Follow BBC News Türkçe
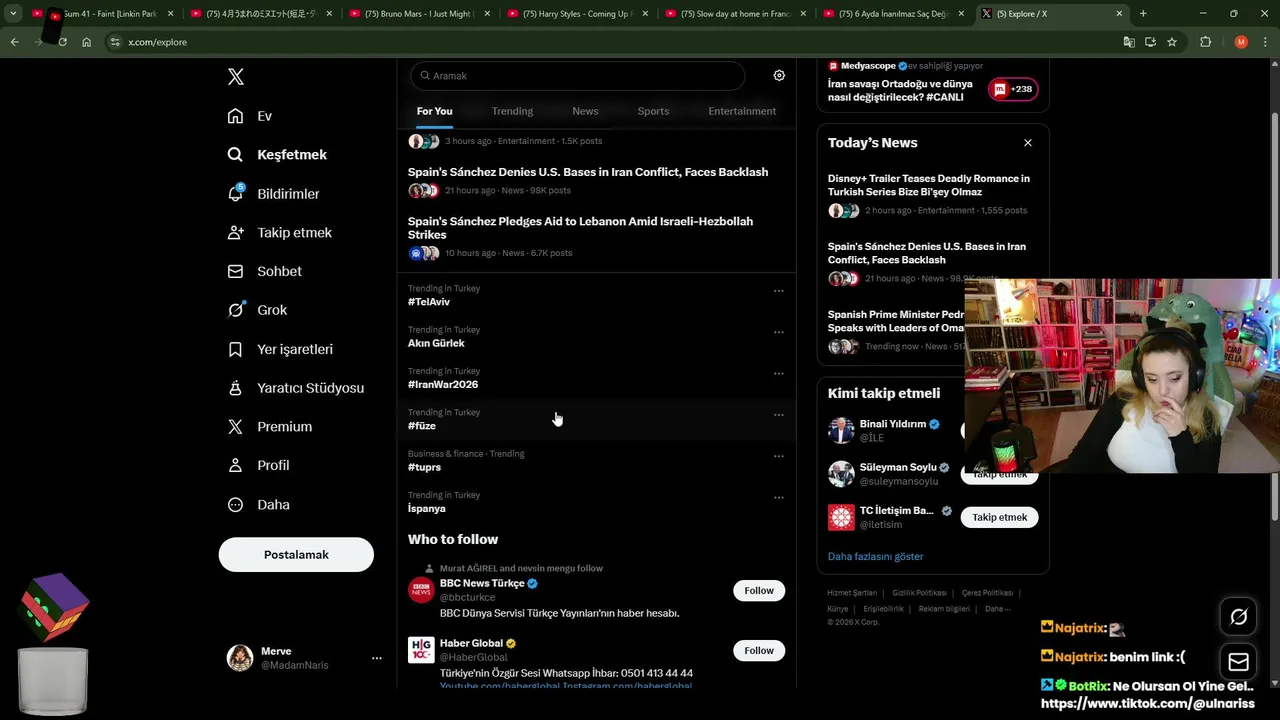This screenshot has width=1280, height=720. [759, 590]
